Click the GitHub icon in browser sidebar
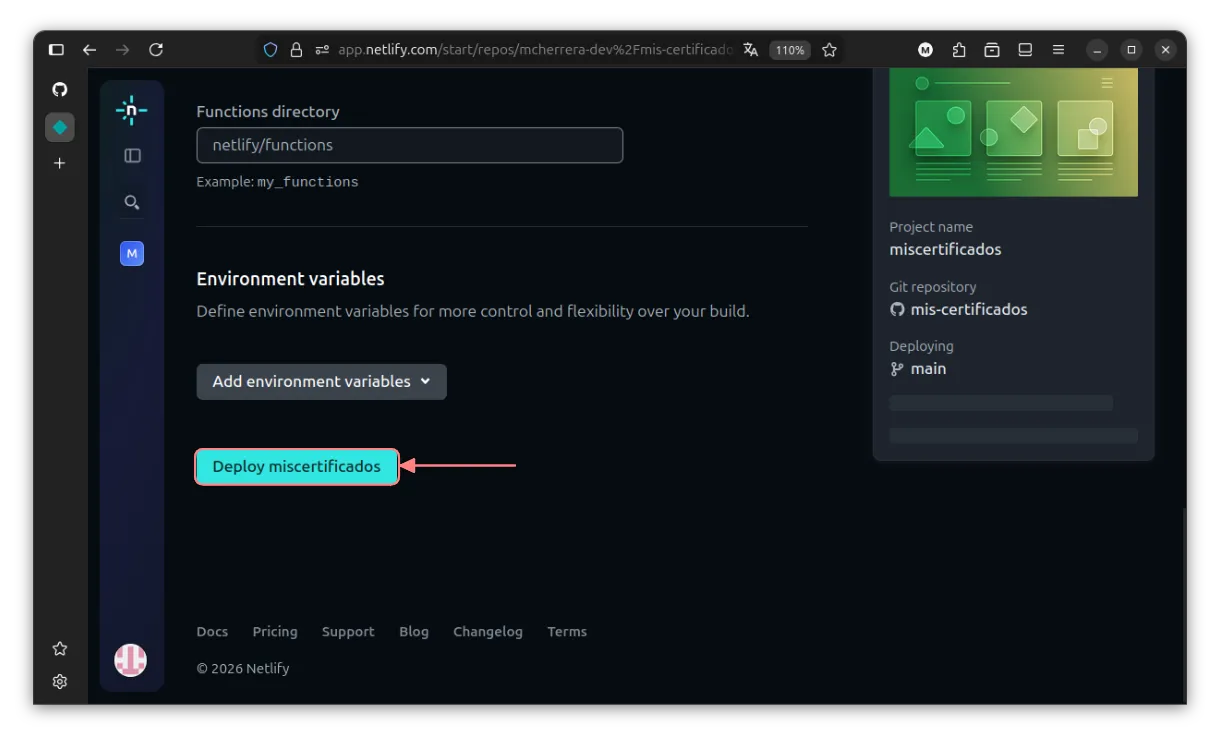The image size is (1220, 740). tap(60, 90)
